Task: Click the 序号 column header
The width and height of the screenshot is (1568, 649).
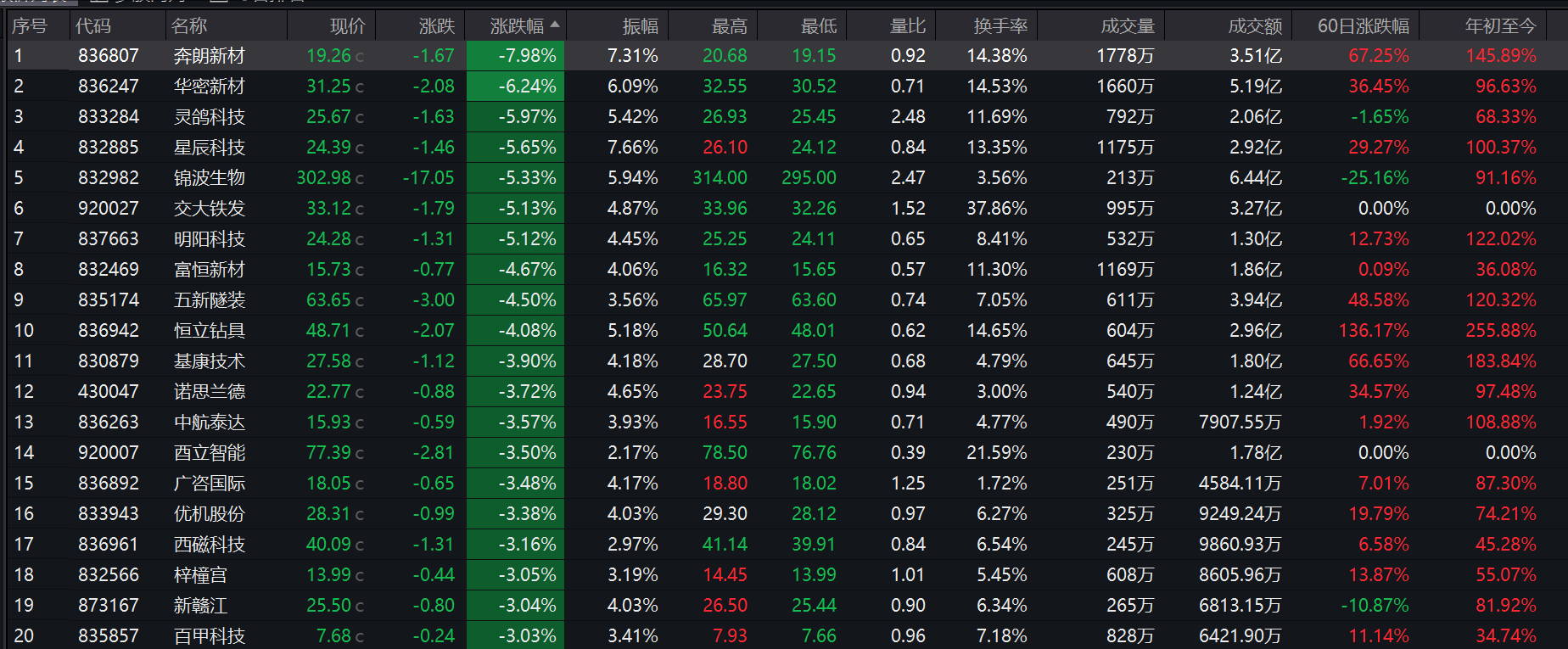Action: (x=30, y=26)
